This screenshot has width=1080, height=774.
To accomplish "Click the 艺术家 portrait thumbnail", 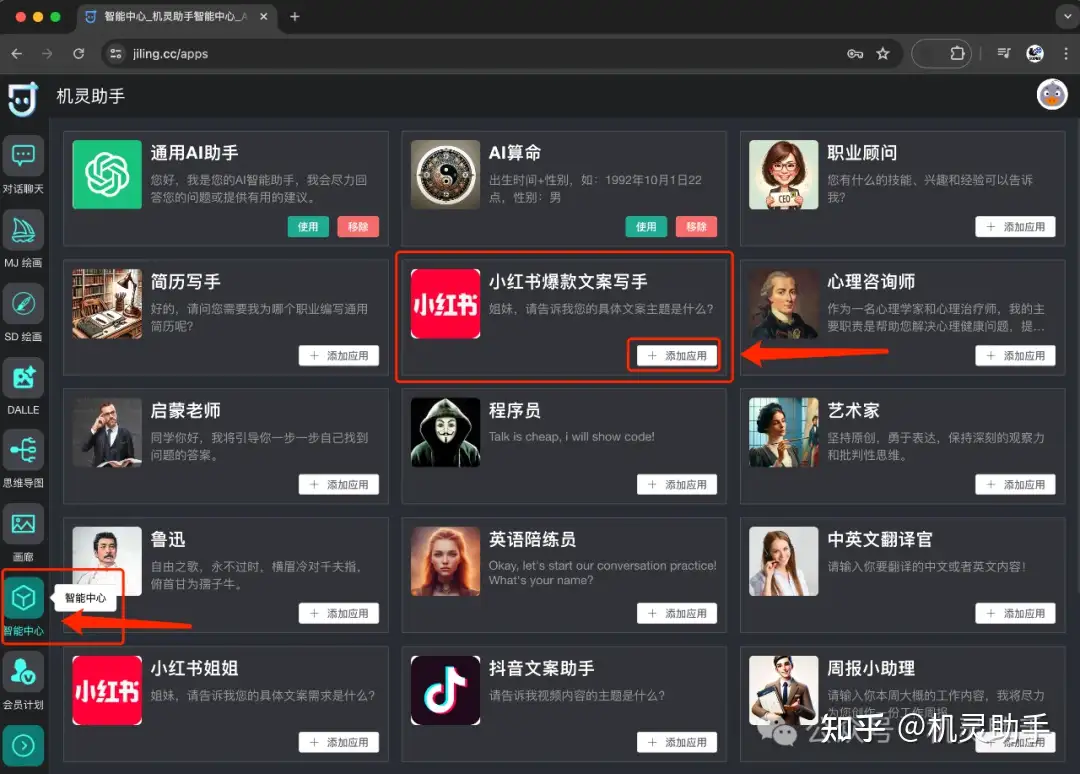I will click(784, 432).
